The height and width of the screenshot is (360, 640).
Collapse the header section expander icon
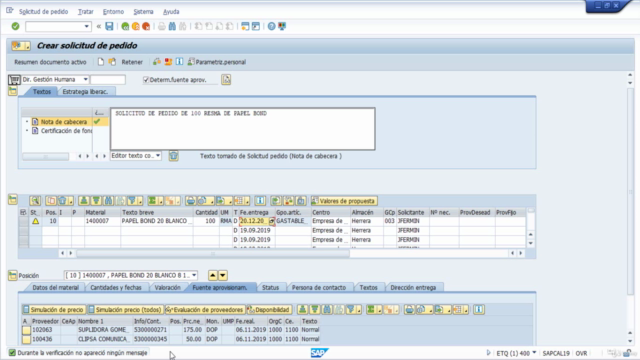(x=13, y=91)
